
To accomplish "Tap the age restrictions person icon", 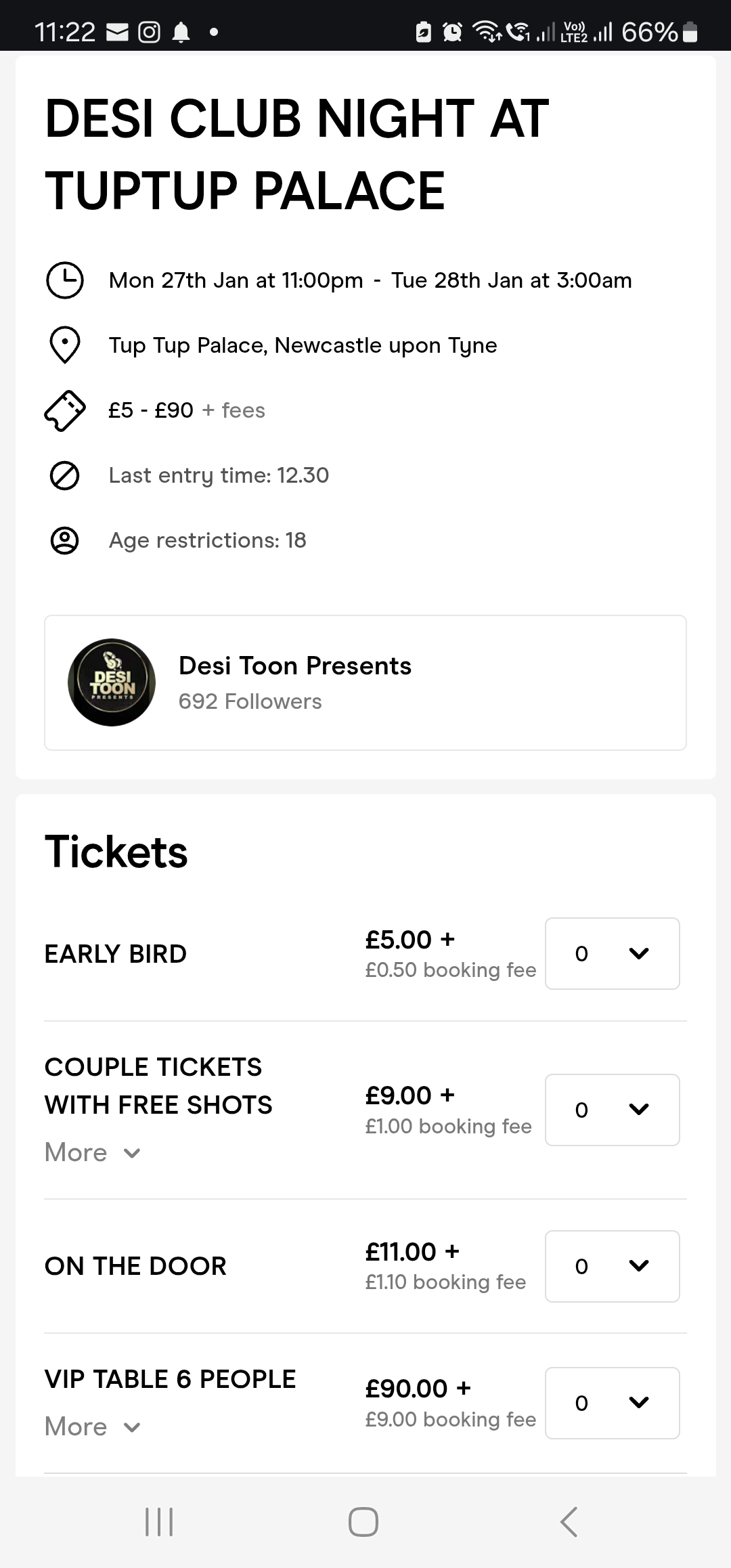I will 65,540.
